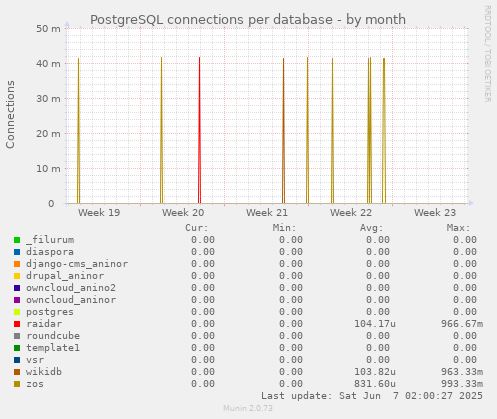Click the drupal_aninor yellow legend swatch
This screenshot has height=419, width=497.
pos(17,276)
